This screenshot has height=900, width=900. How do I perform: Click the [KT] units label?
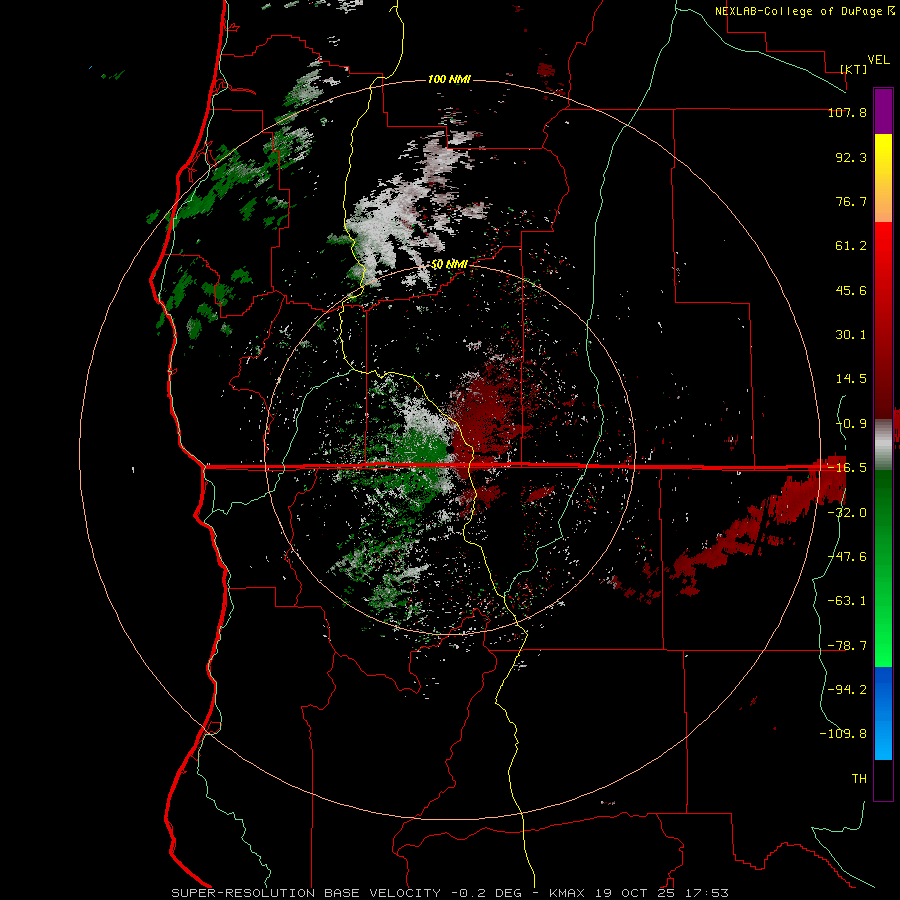[x=854, y=69]
